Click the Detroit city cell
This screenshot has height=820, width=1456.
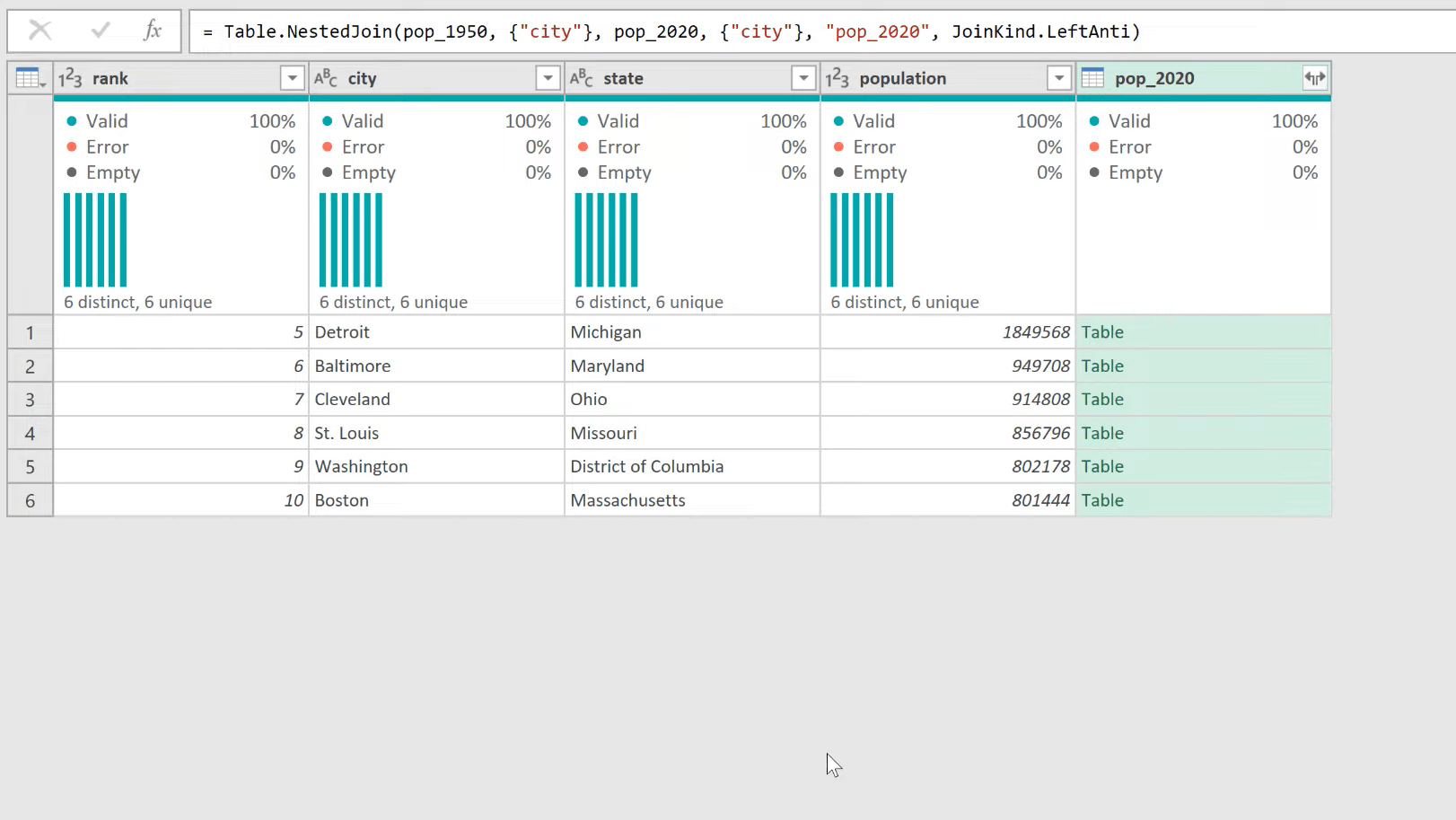click(x=436, y=332)
